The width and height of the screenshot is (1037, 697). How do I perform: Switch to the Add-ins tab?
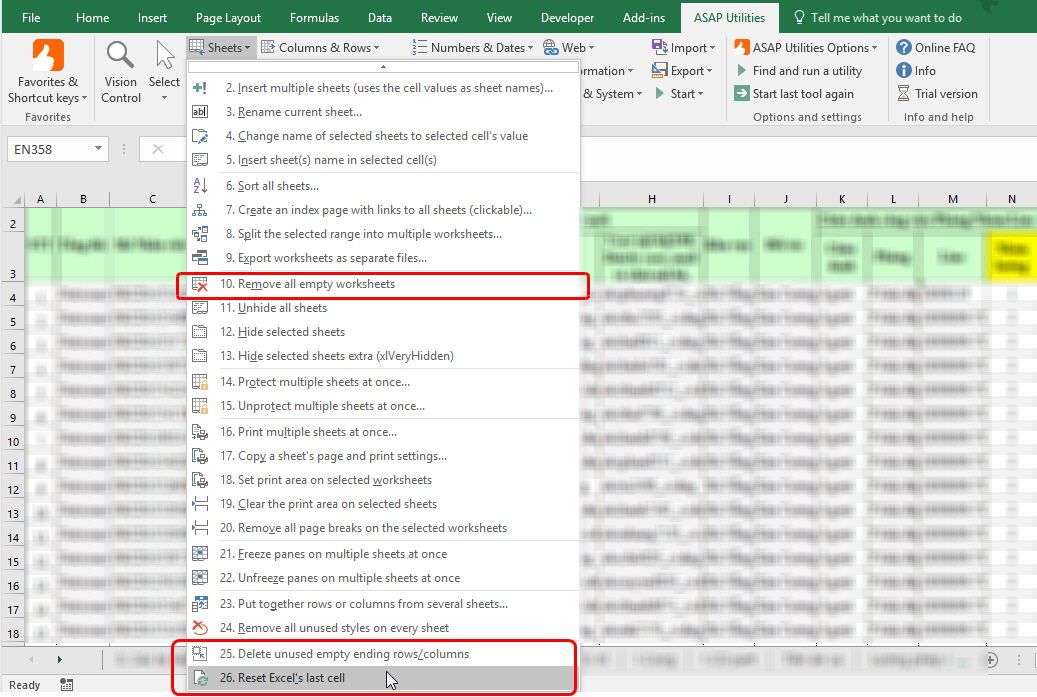[643, 18]
